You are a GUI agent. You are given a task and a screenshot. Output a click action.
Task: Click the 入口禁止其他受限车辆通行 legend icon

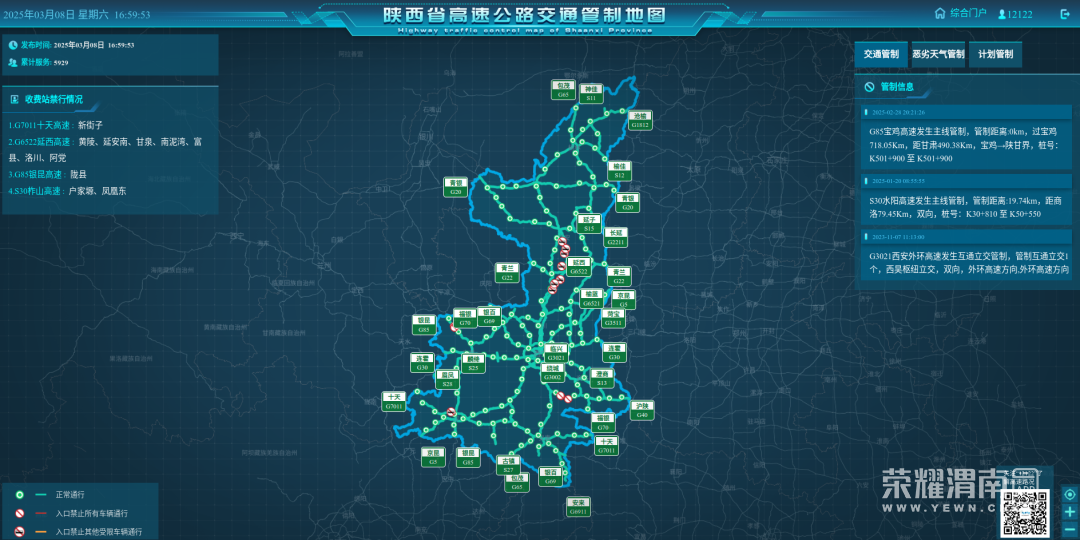(x=20, y=532)
